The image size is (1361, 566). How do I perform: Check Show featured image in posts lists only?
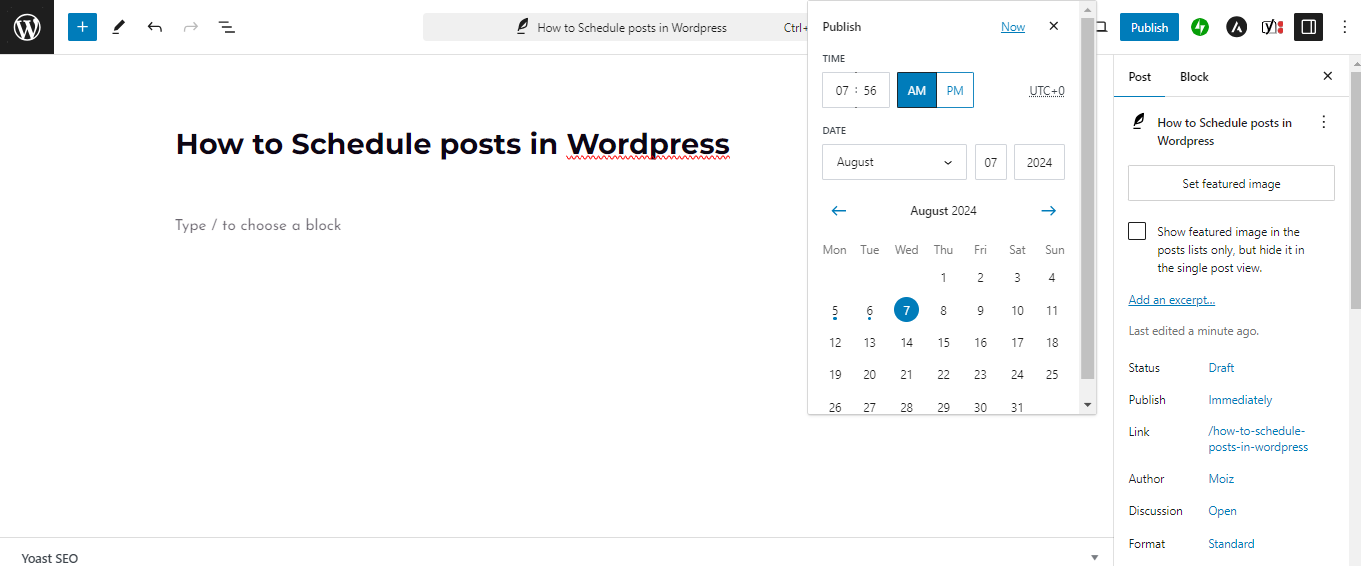[1137, 231]
